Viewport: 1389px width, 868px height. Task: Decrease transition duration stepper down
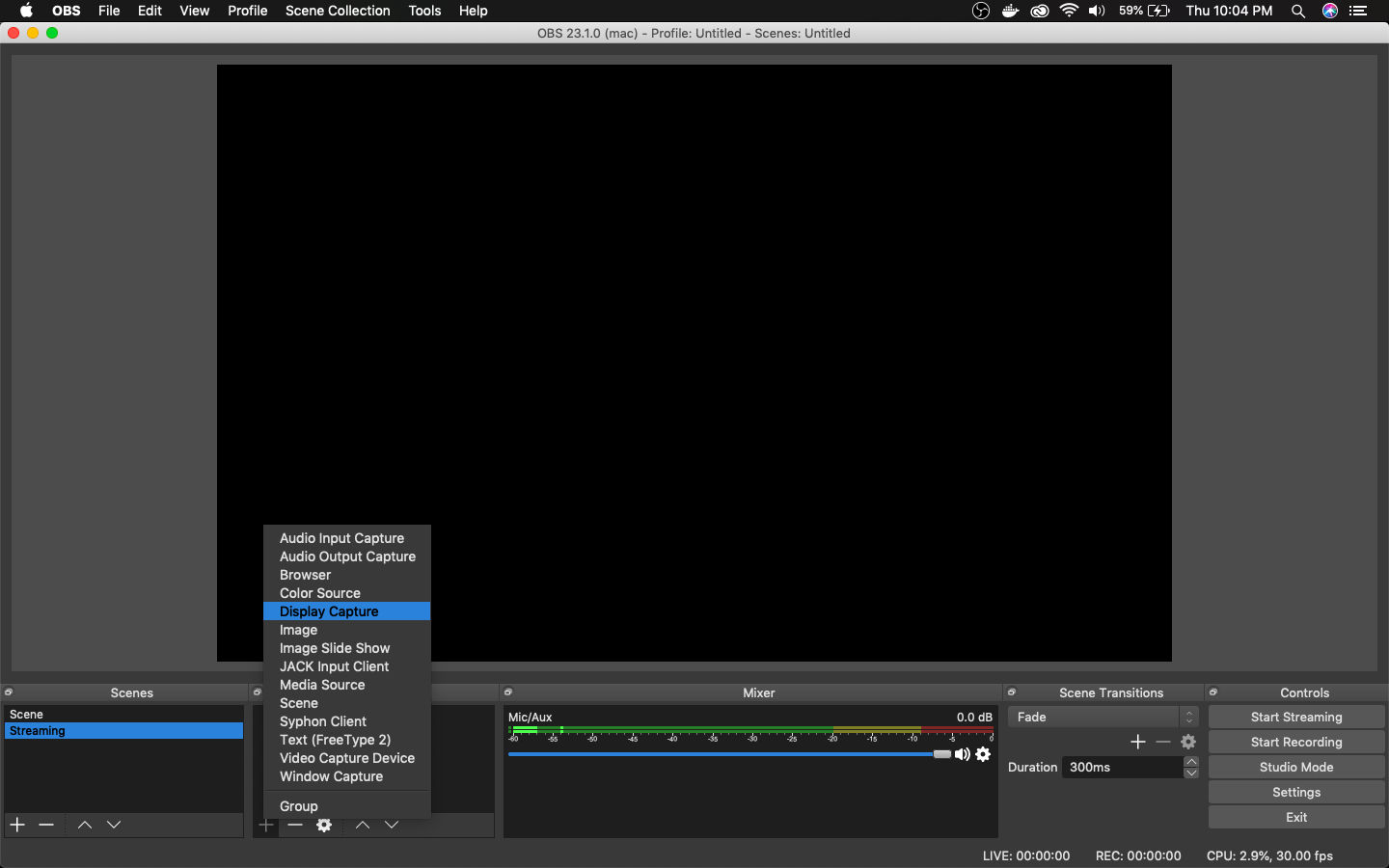[x=1191, y=773]
